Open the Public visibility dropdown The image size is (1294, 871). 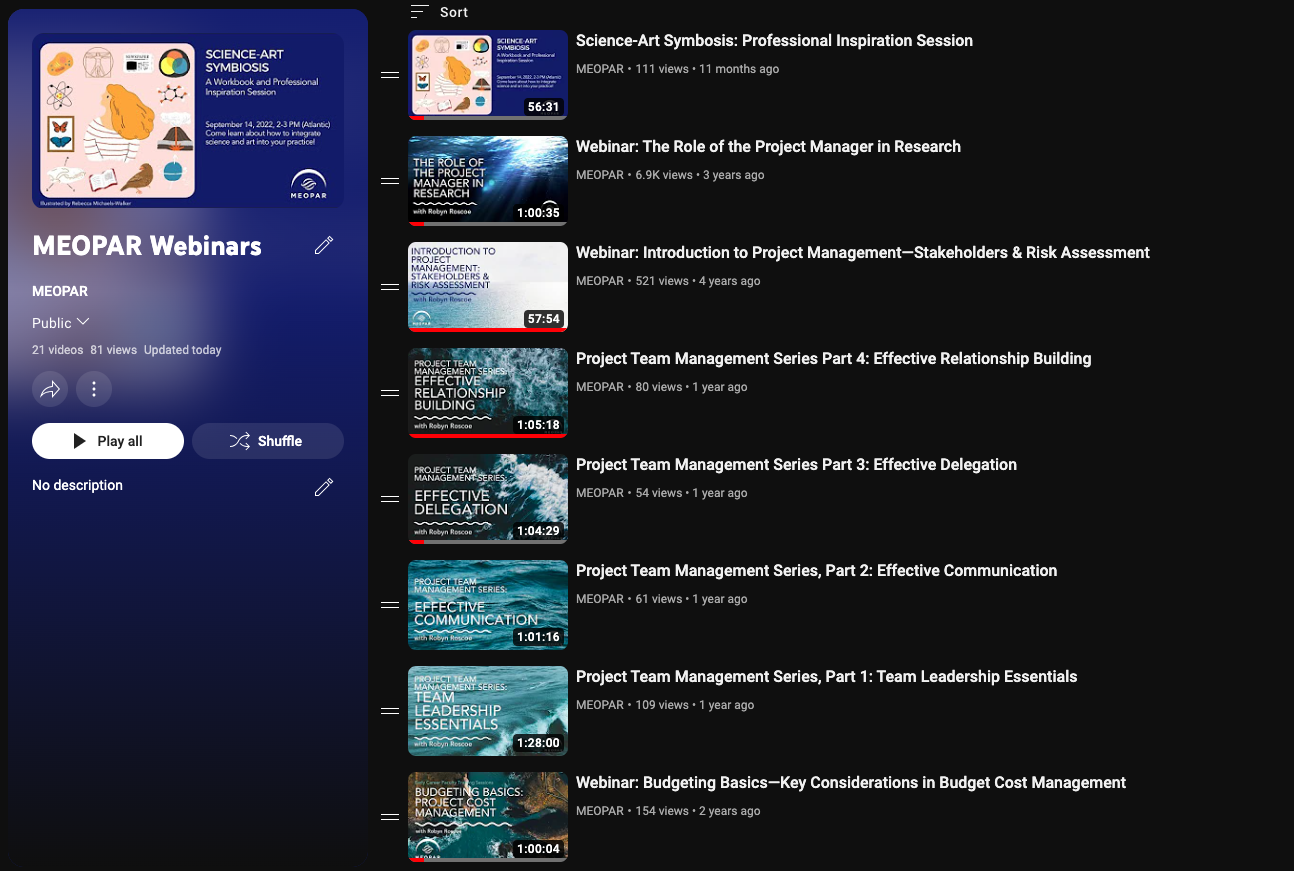(61, 323)
